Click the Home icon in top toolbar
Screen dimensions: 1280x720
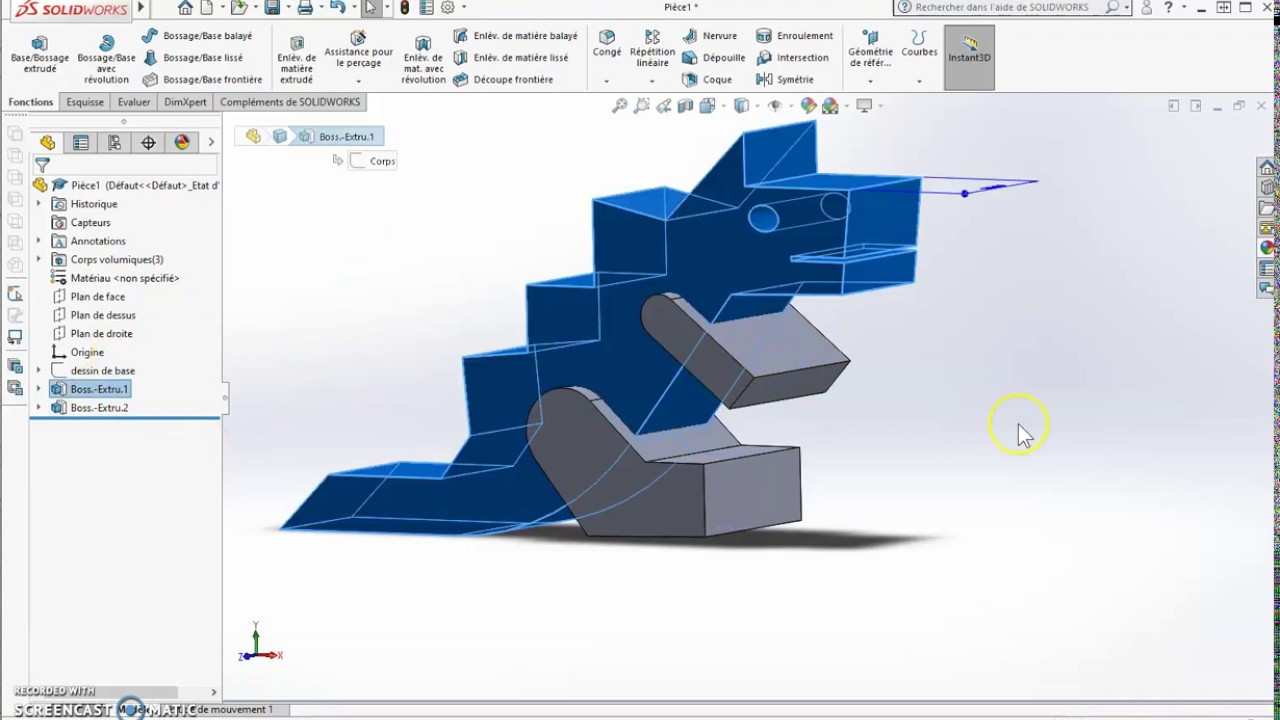pos(185,8)
